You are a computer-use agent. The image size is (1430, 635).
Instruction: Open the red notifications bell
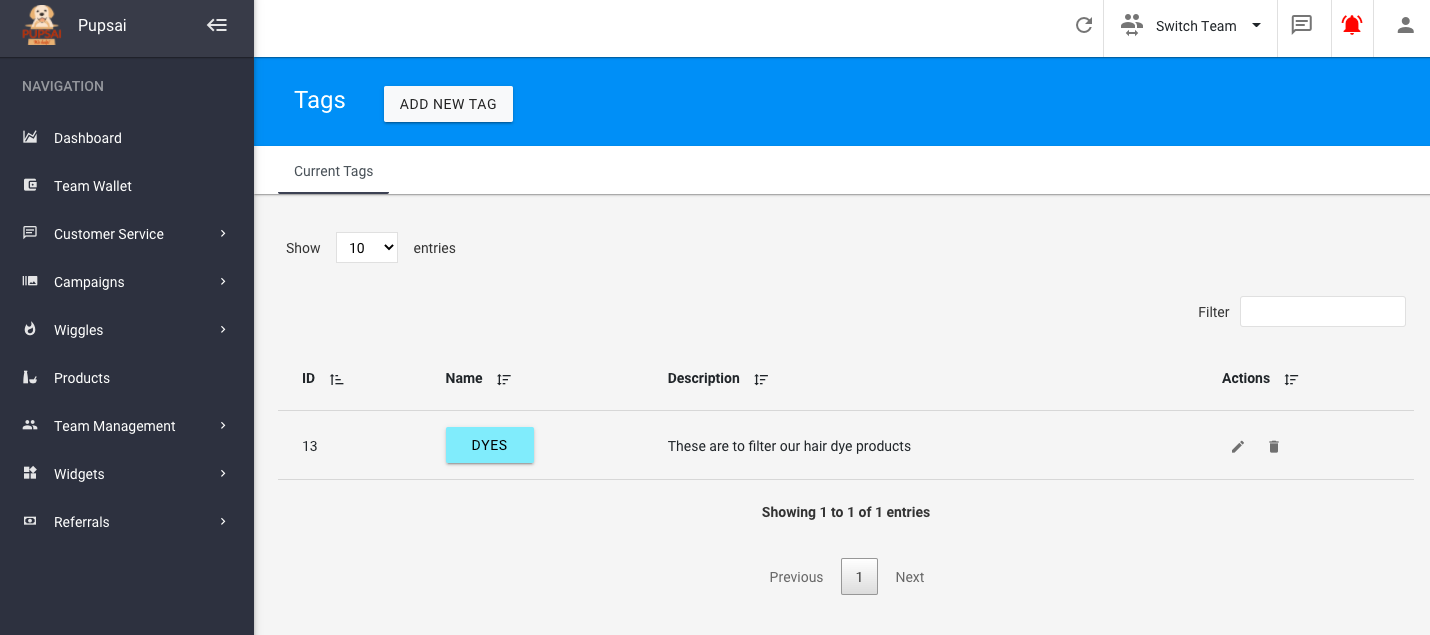[1352, 26]
